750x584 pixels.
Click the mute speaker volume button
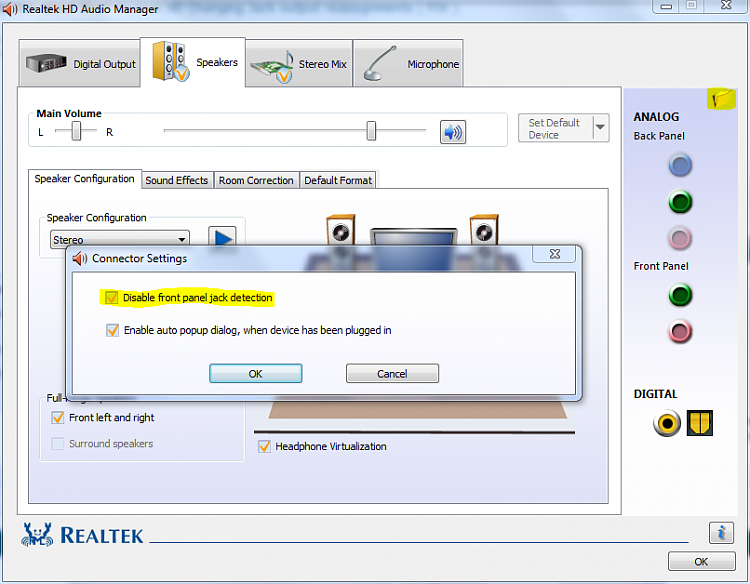pyautogui.click(x=452, y=132)
